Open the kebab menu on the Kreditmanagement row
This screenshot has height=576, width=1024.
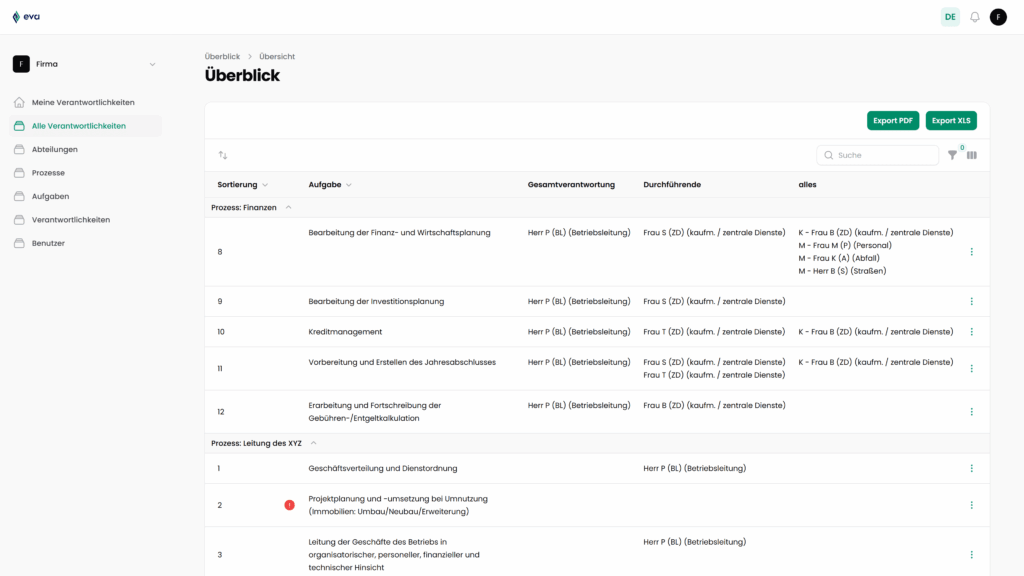pos(970,331)
